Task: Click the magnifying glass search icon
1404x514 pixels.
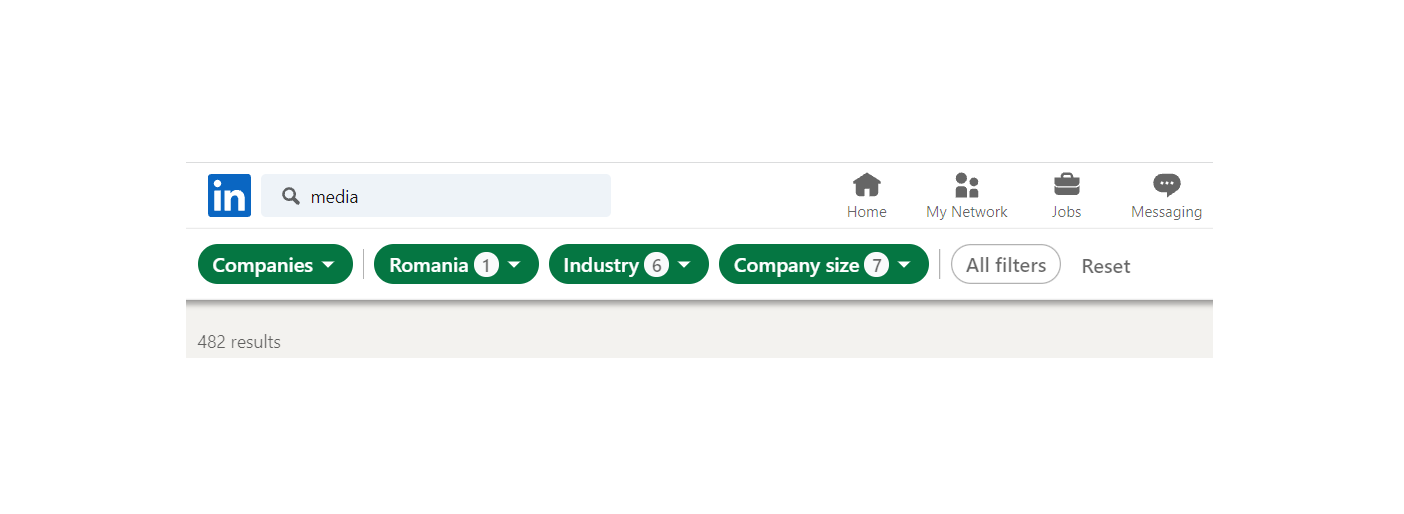Action: click(291, 196)
